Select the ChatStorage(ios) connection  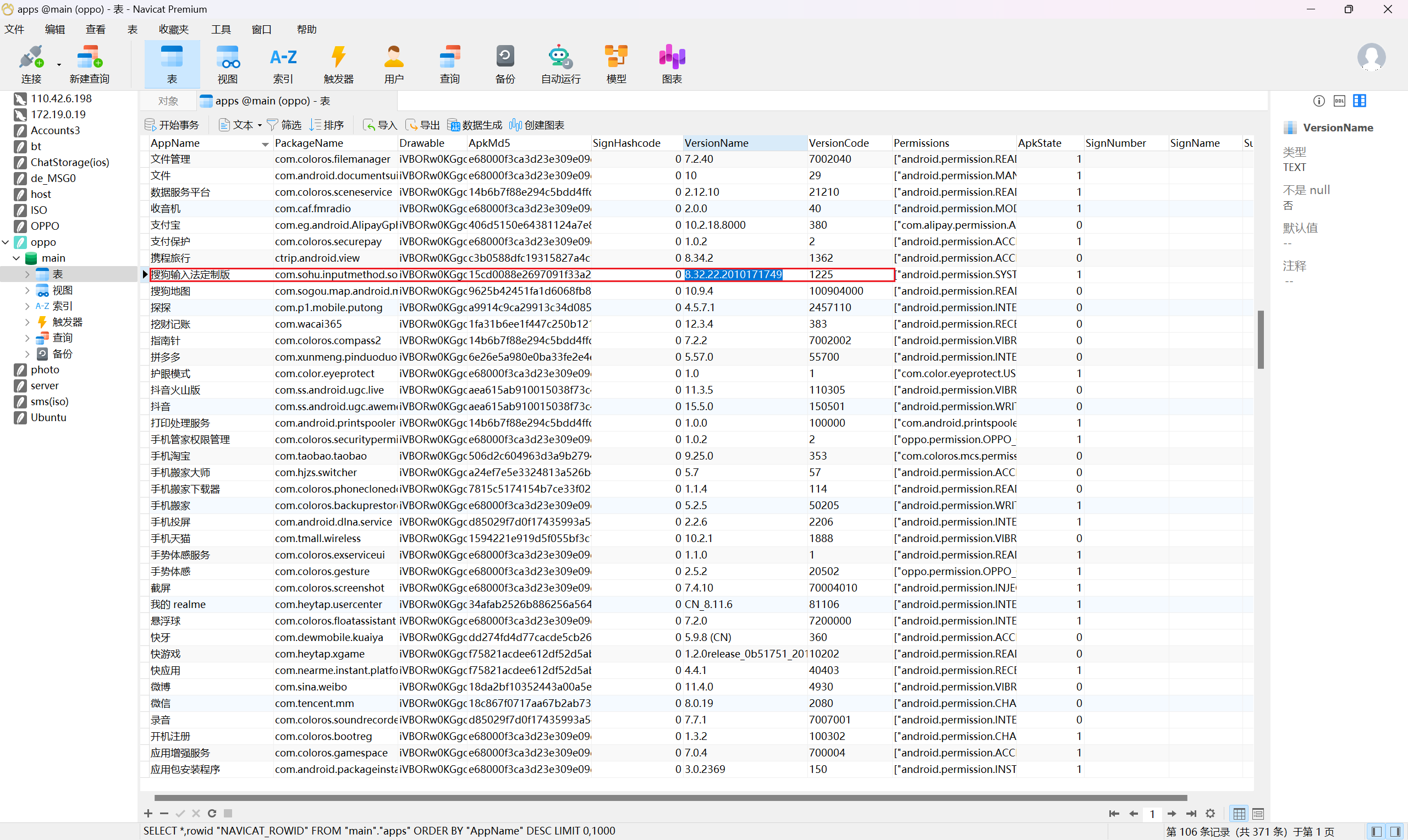pos(70,162)
